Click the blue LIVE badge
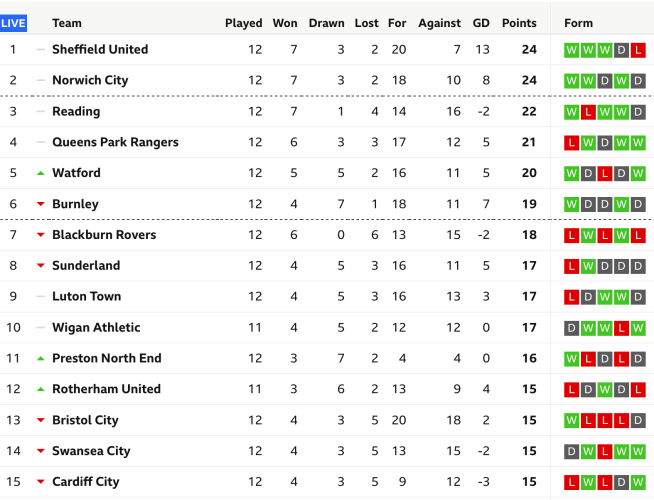Image resolution: width=654 pixels, height=500 pixels. point(14,23)
